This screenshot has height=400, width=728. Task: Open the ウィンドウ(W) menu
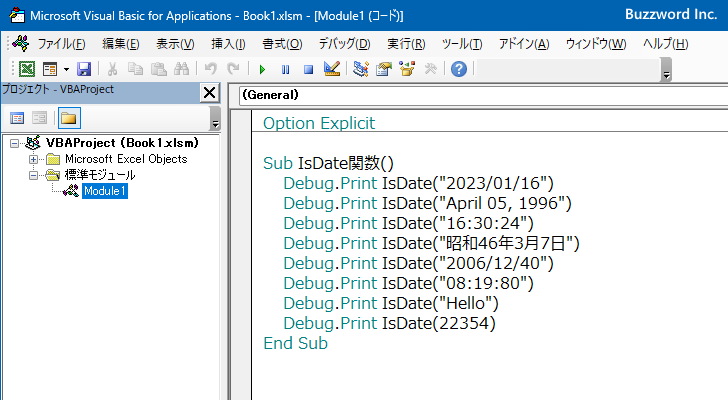(x=596, y=44)
